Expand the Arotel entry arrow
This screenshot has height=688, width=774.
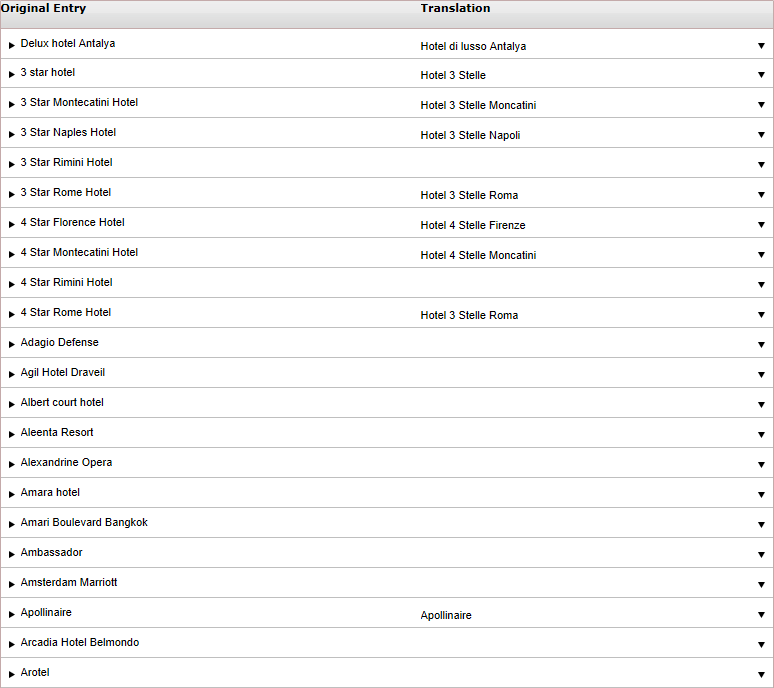12,675
